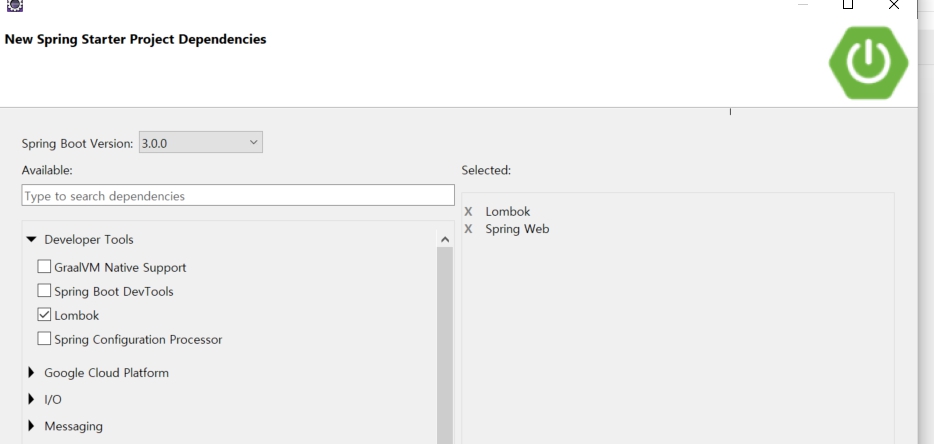Click the application icon in title bar
Image resolution: width=934 pixels, height=444 pixels.
click(15, 5)
